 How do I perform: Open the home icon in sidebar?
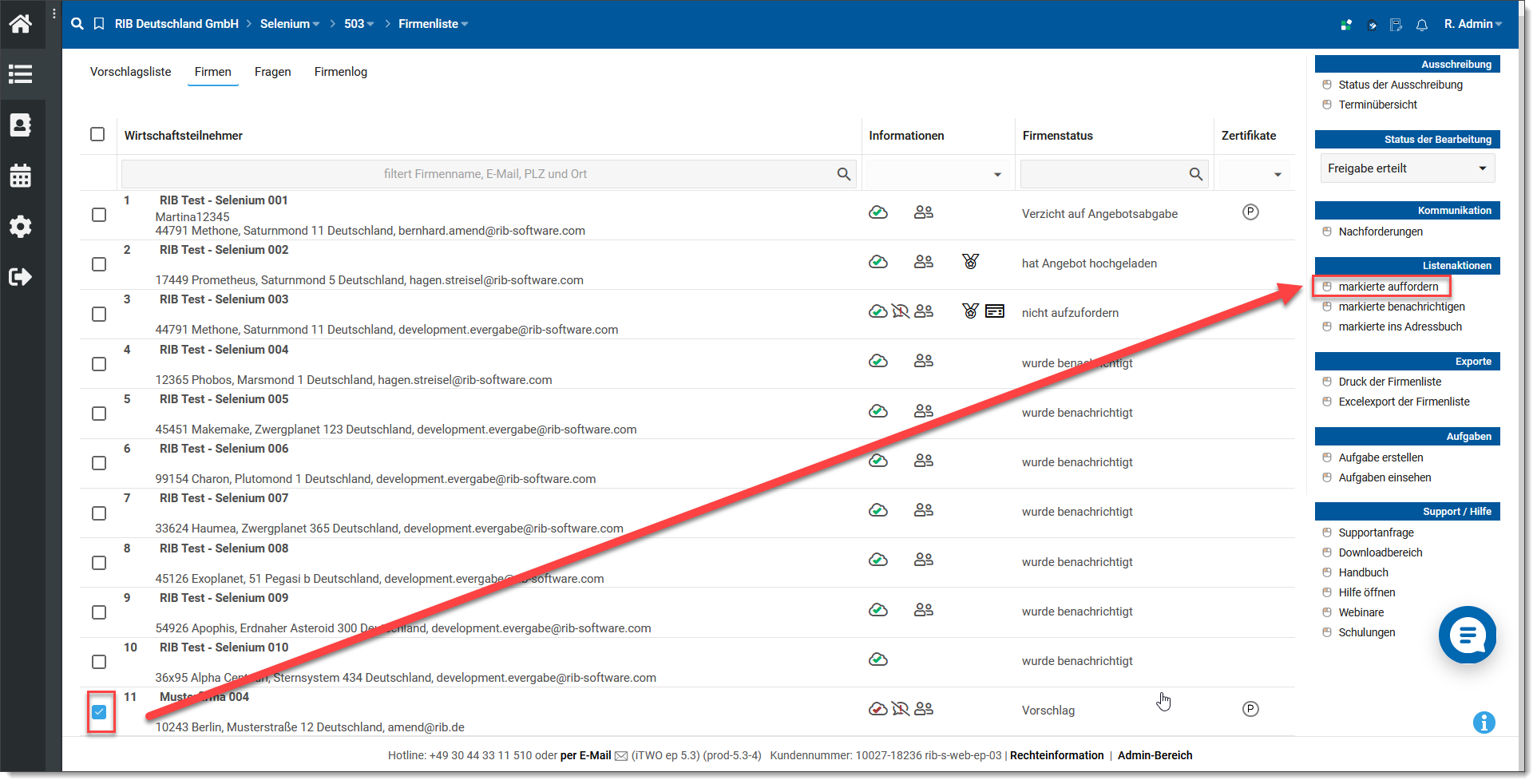(20, 23)
